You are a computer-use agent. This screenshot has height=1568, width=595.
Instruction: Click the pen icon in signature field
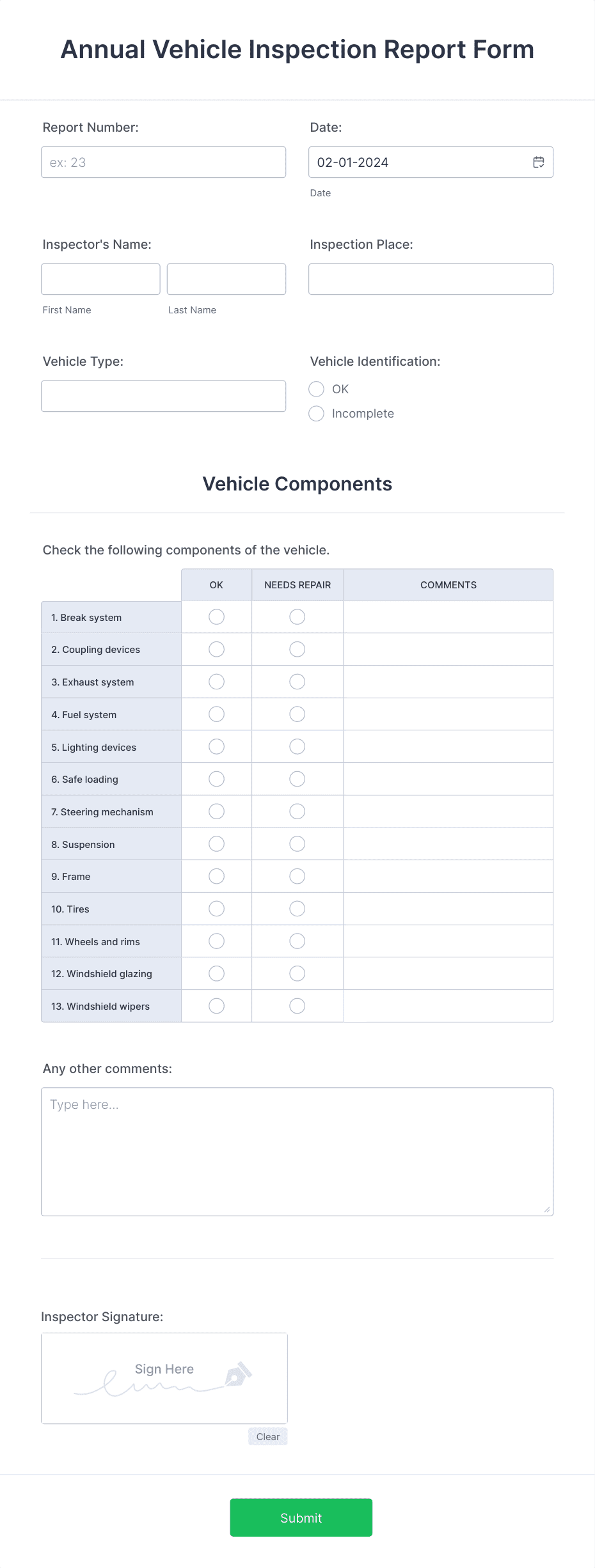click(237, 1377)
